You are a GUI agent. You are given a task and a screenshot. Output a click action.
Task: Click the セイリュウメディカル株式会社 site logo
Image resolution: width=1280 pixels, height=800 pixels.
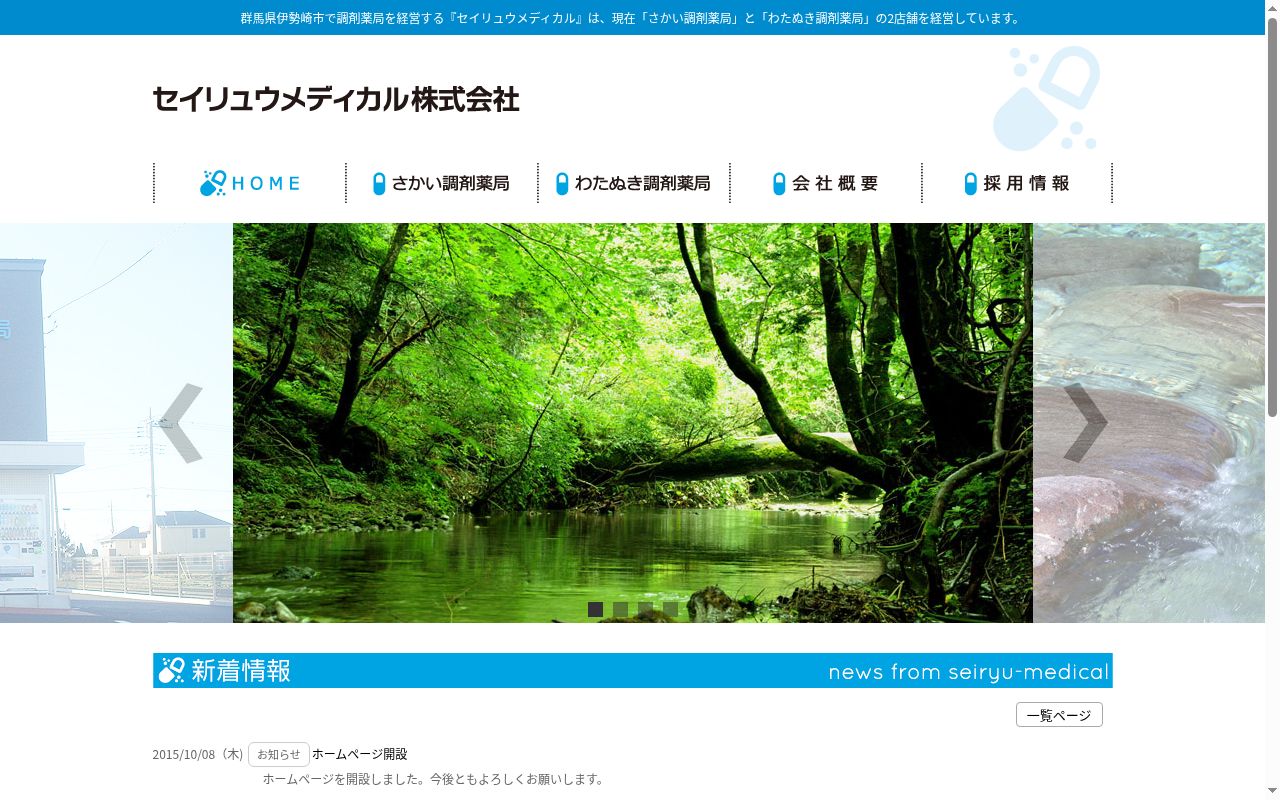click(x=336, y=99)
